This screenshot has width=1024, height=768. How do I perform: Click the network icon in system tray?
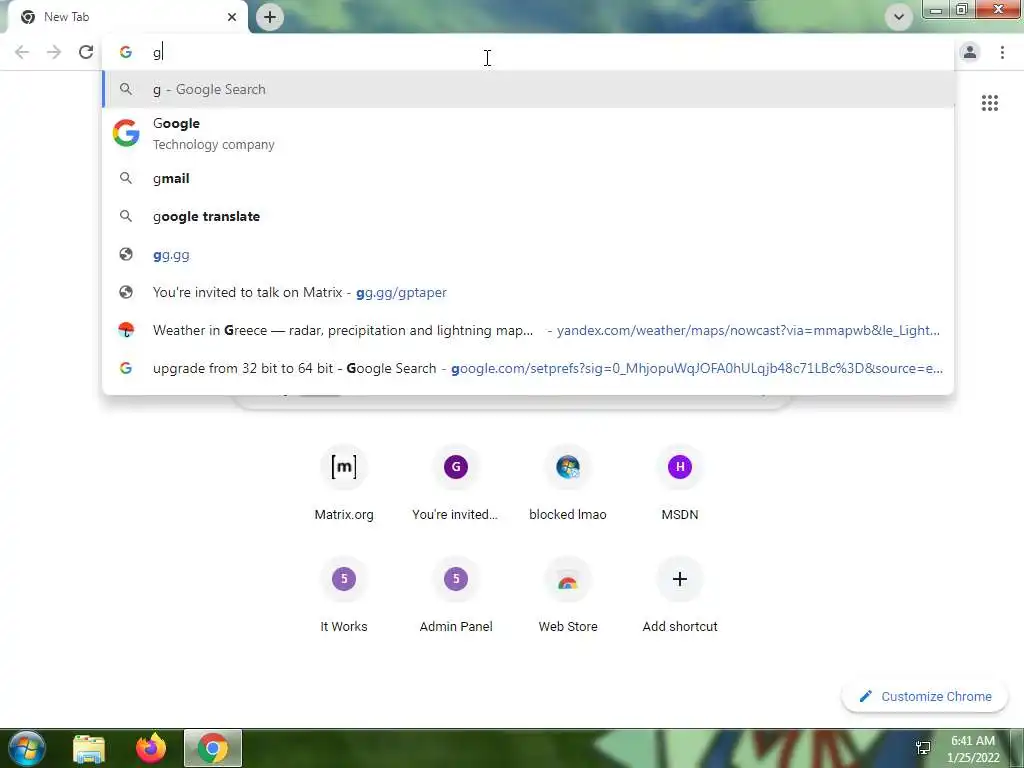pos(923,748)
